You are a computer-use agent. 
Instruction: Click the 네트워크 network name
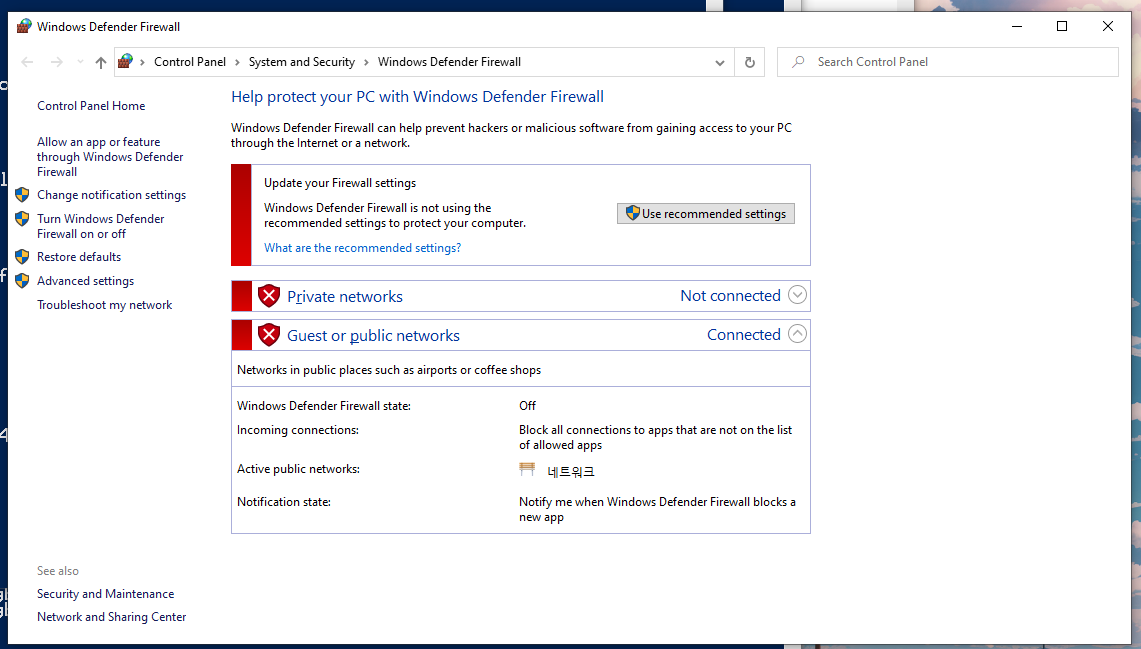tap(570, 471)
